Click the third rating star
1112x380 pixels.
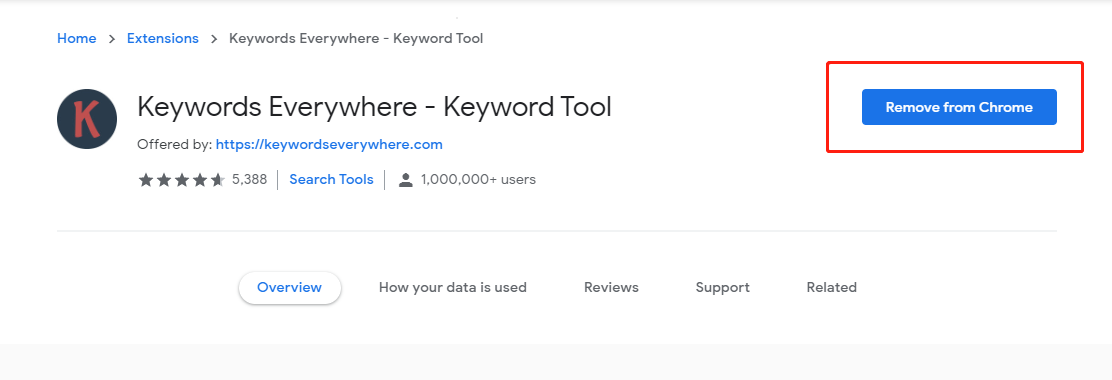point(182,180)
